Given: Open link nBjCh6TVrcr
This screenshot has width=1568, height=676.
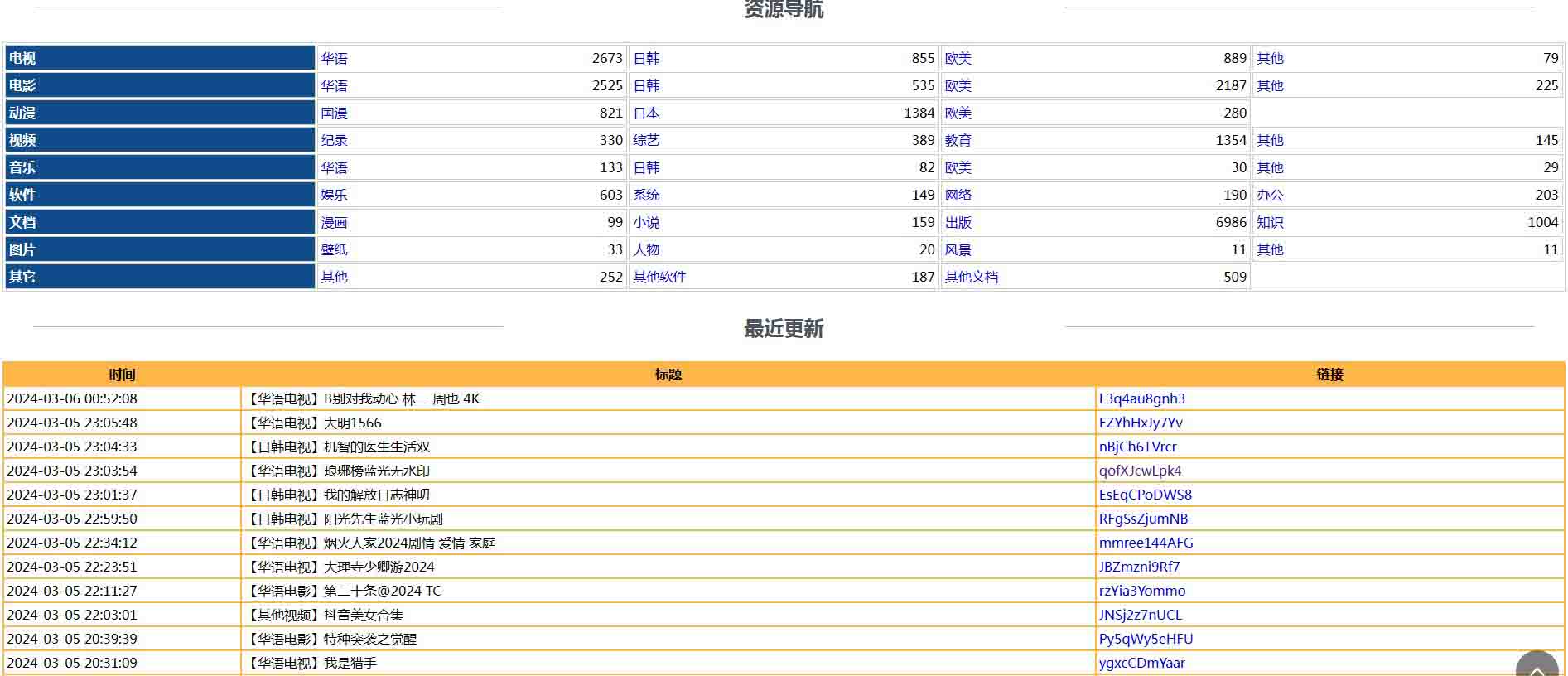Looking at the screenshot, I should click(1137, 447).
